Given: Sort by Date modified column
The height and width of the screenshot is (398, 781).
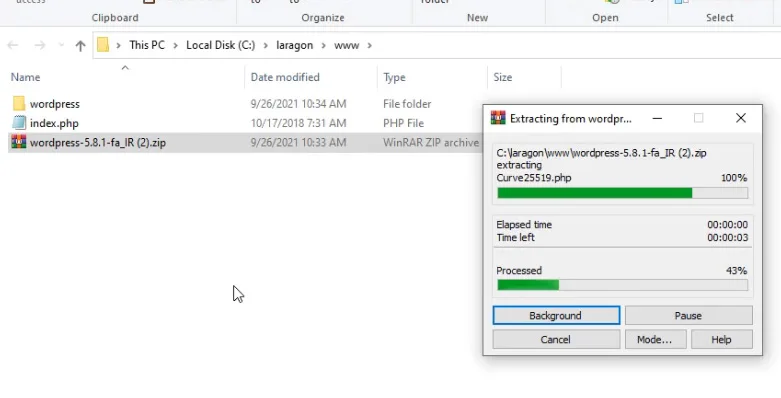Looking at the screenshot, I should (x=285, y=77).
